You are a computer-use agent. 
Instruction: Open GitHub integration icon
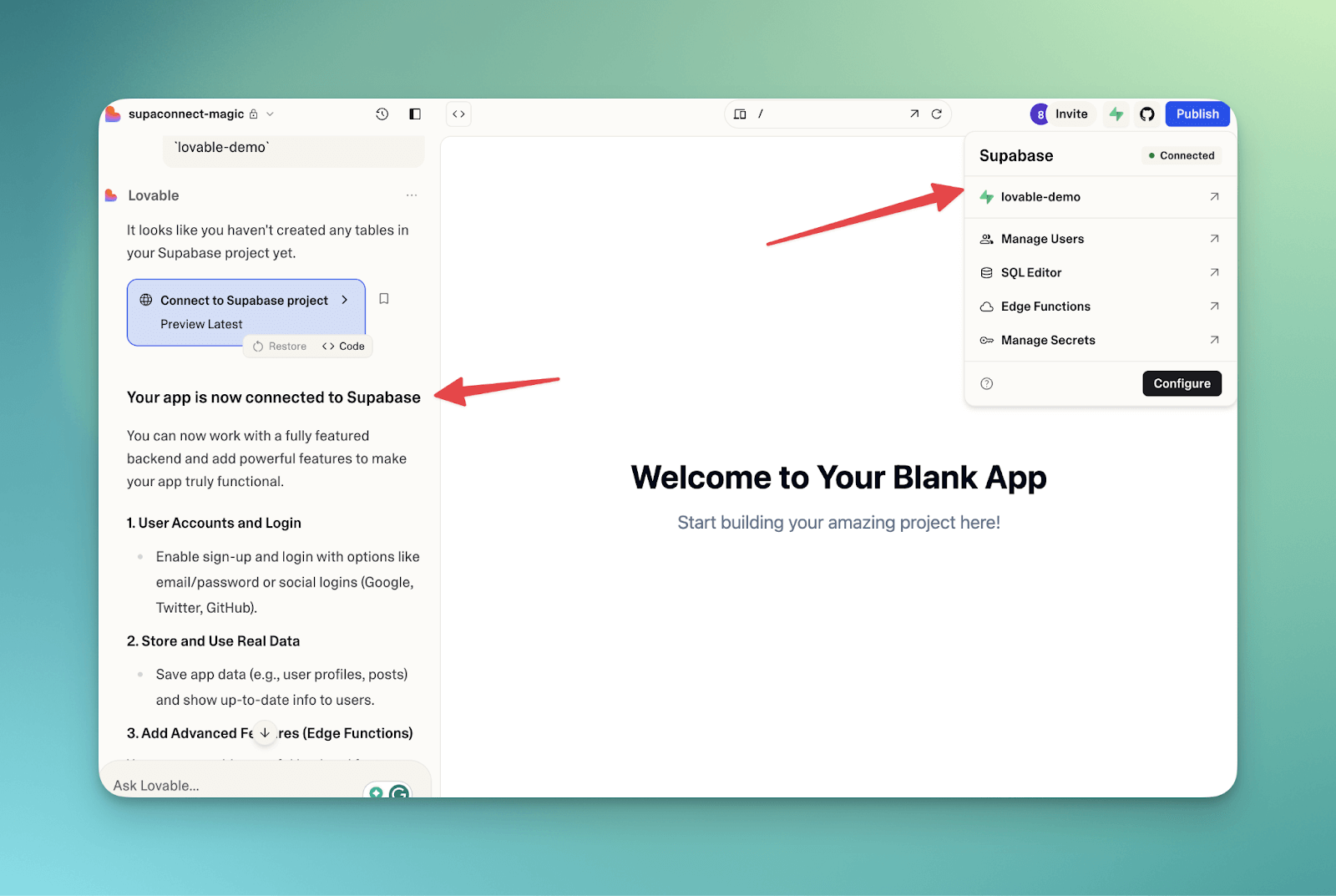tap(1147, 114)
